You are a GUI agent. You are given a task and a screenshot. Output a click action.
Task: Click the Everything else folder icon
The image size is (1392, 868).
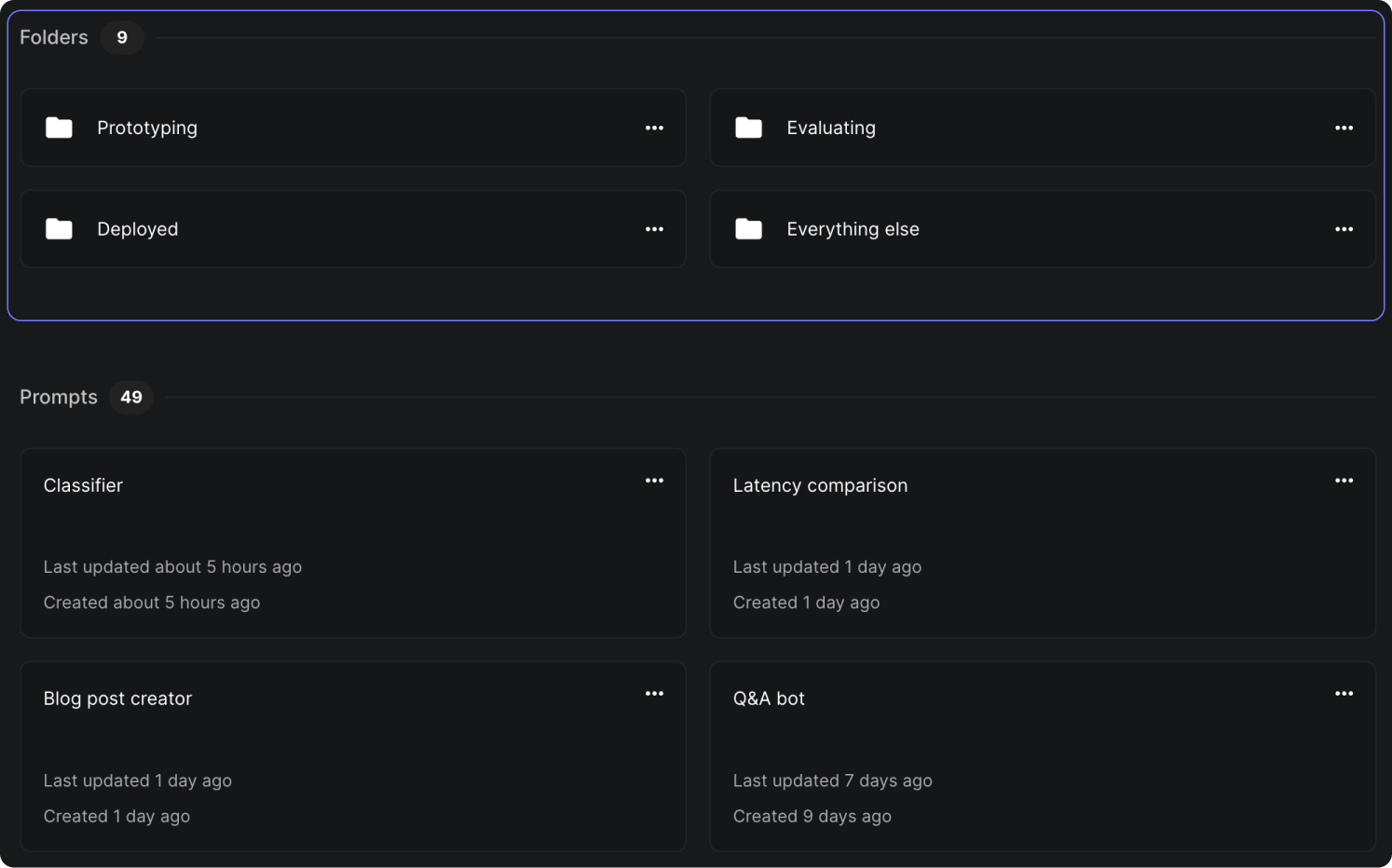[x=748, y=228]
